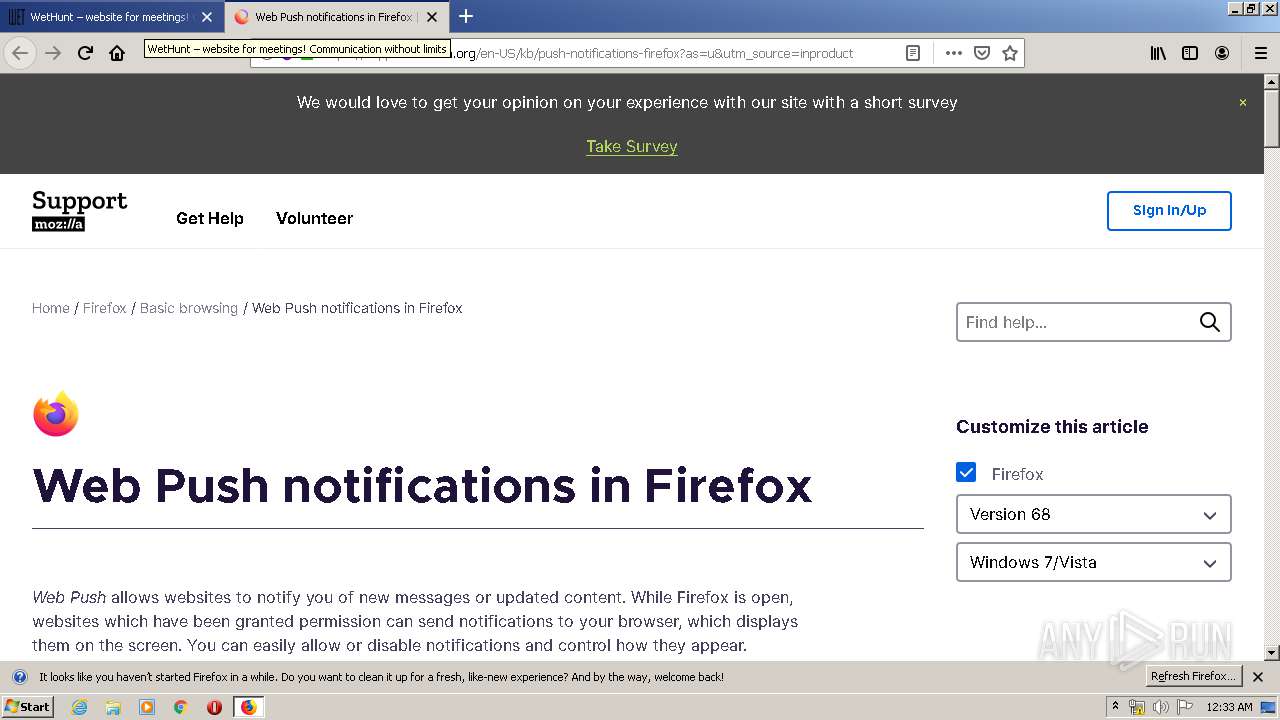Uncheck the Firefox checkbox
Image resolution: width=1280 pixels, height=720 pixels.
pyautogui.click(x=966, y=473)
